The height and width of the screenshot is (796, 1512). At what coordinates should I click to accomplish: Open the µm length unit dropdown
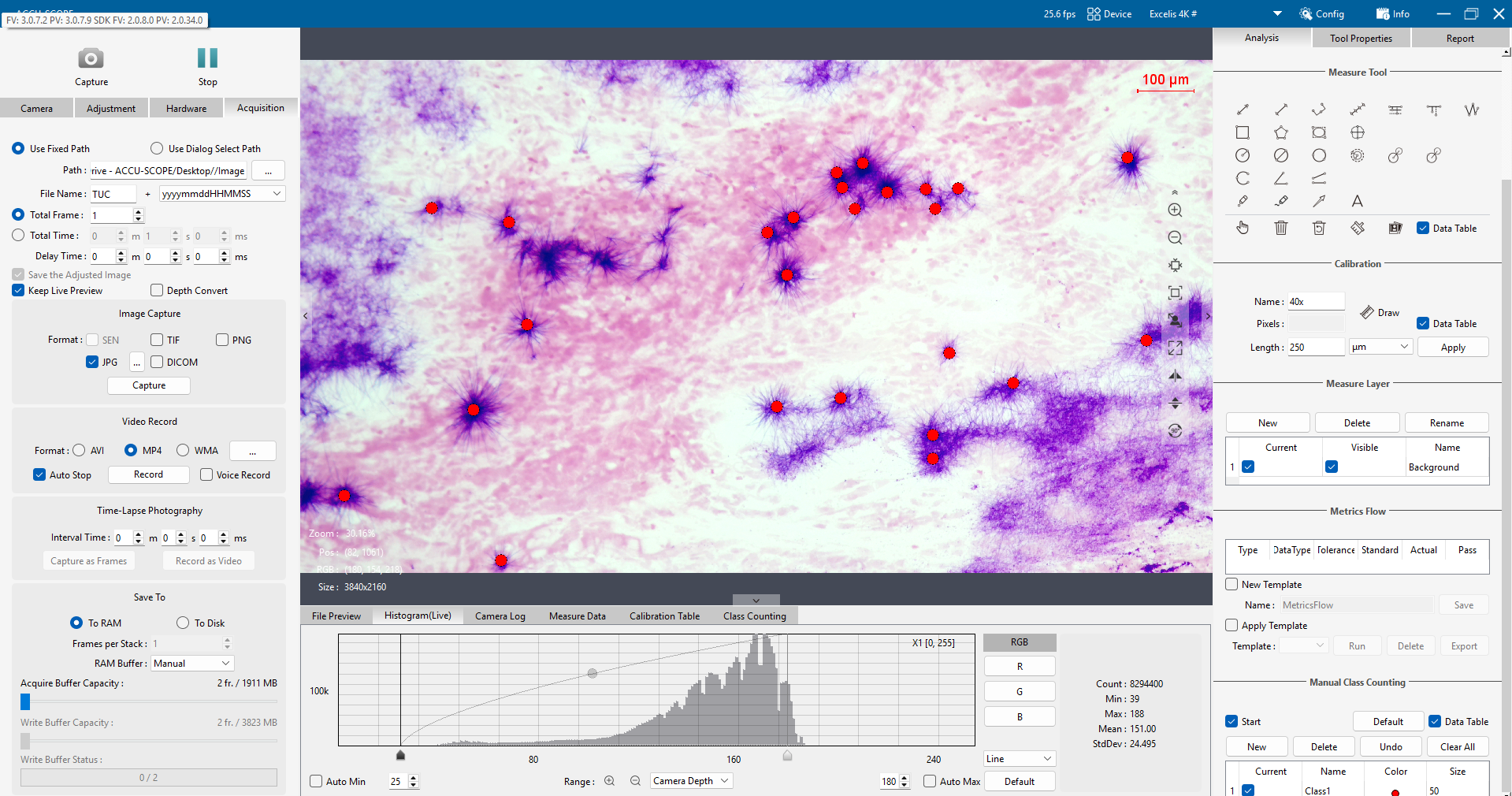[x=1380, y=347]
